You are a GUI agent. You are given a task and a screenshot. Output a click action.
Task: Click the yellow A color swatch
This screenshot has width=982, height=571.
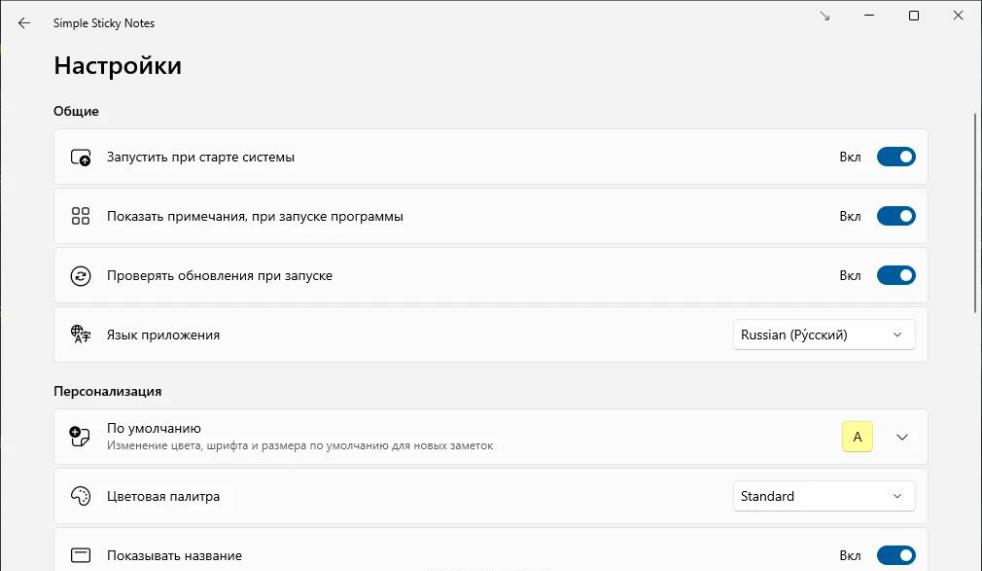point(857,437)
